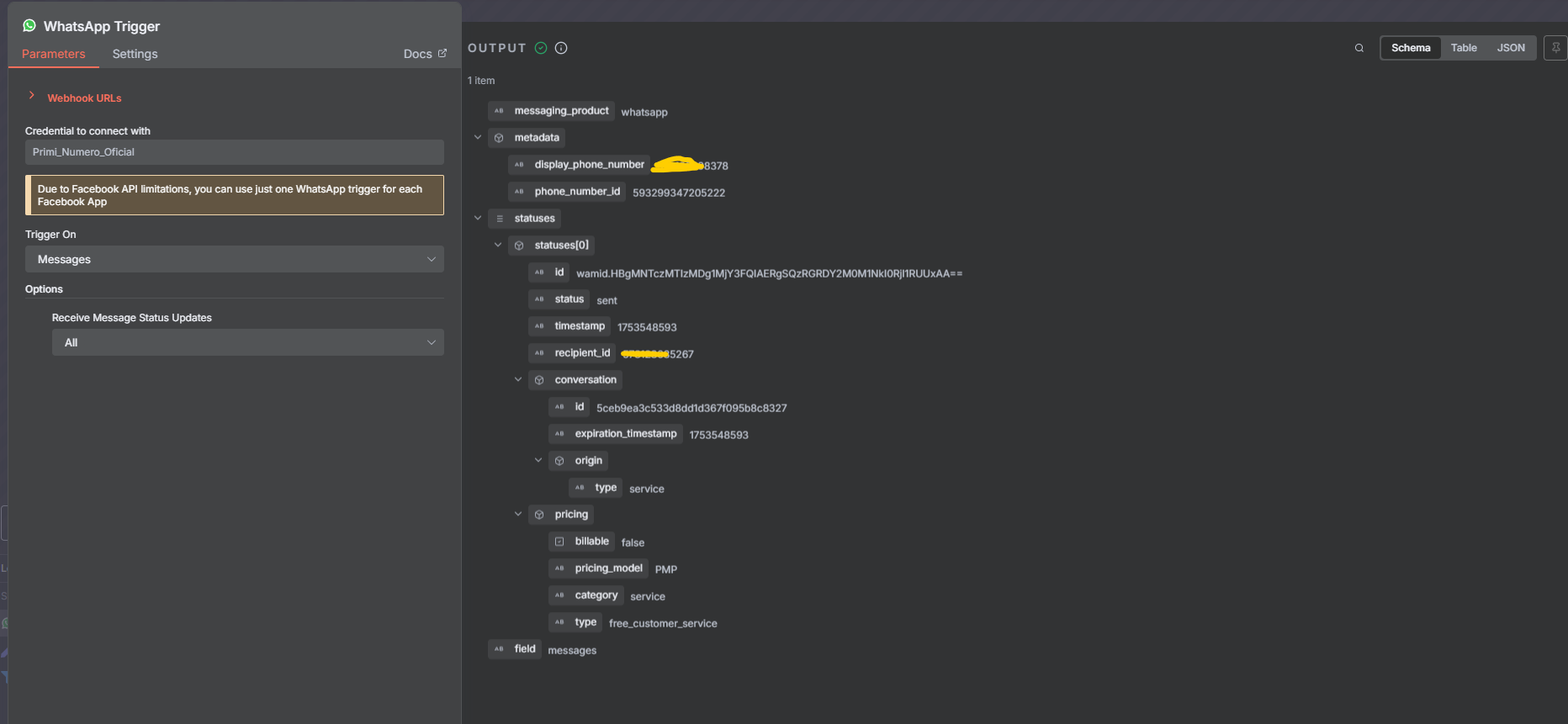Click the wamid message id value
Screen dimensions: 1568x724
(769, 273)
